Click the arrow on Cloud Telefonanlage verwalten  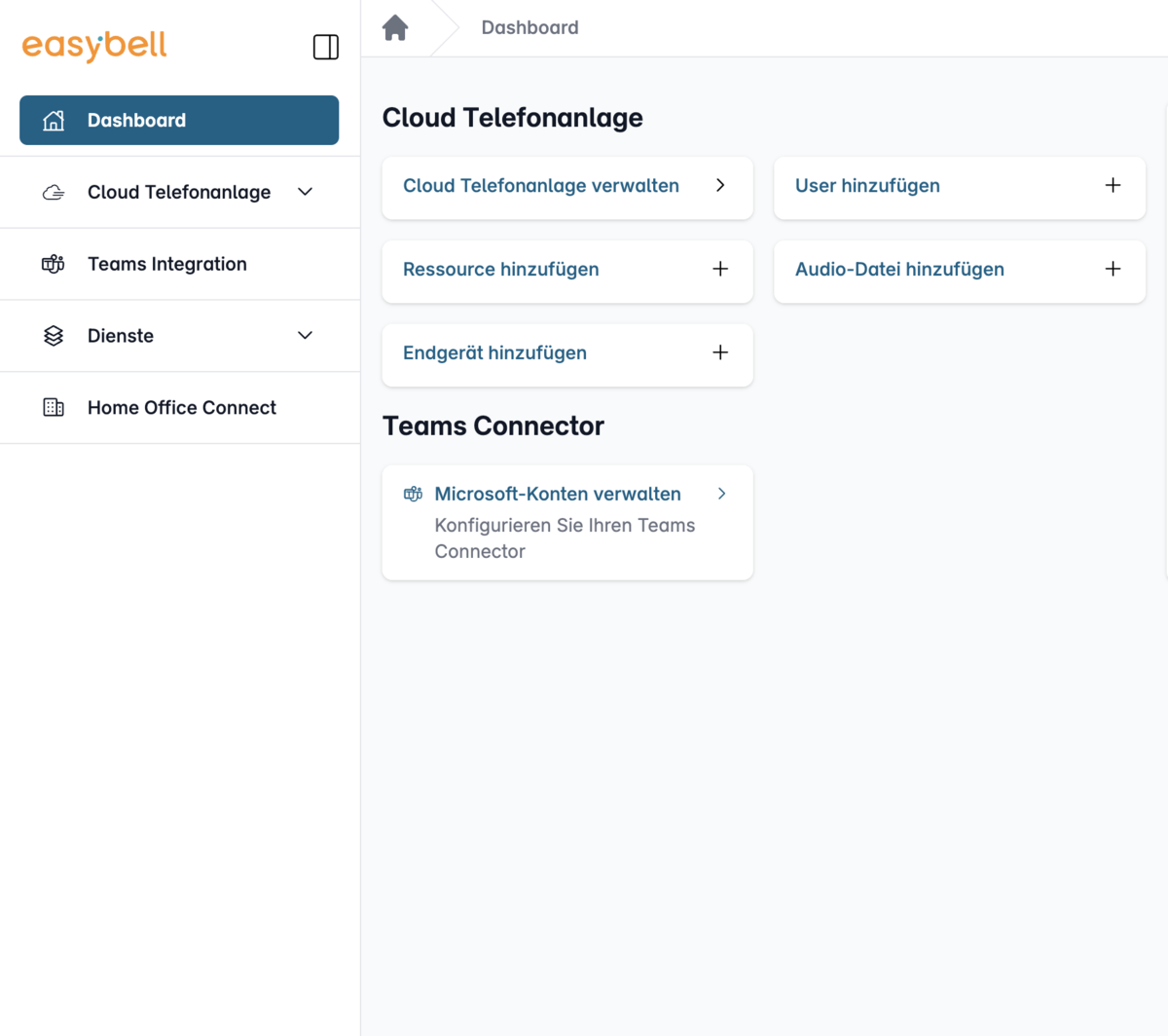click(x=720, y=185)
